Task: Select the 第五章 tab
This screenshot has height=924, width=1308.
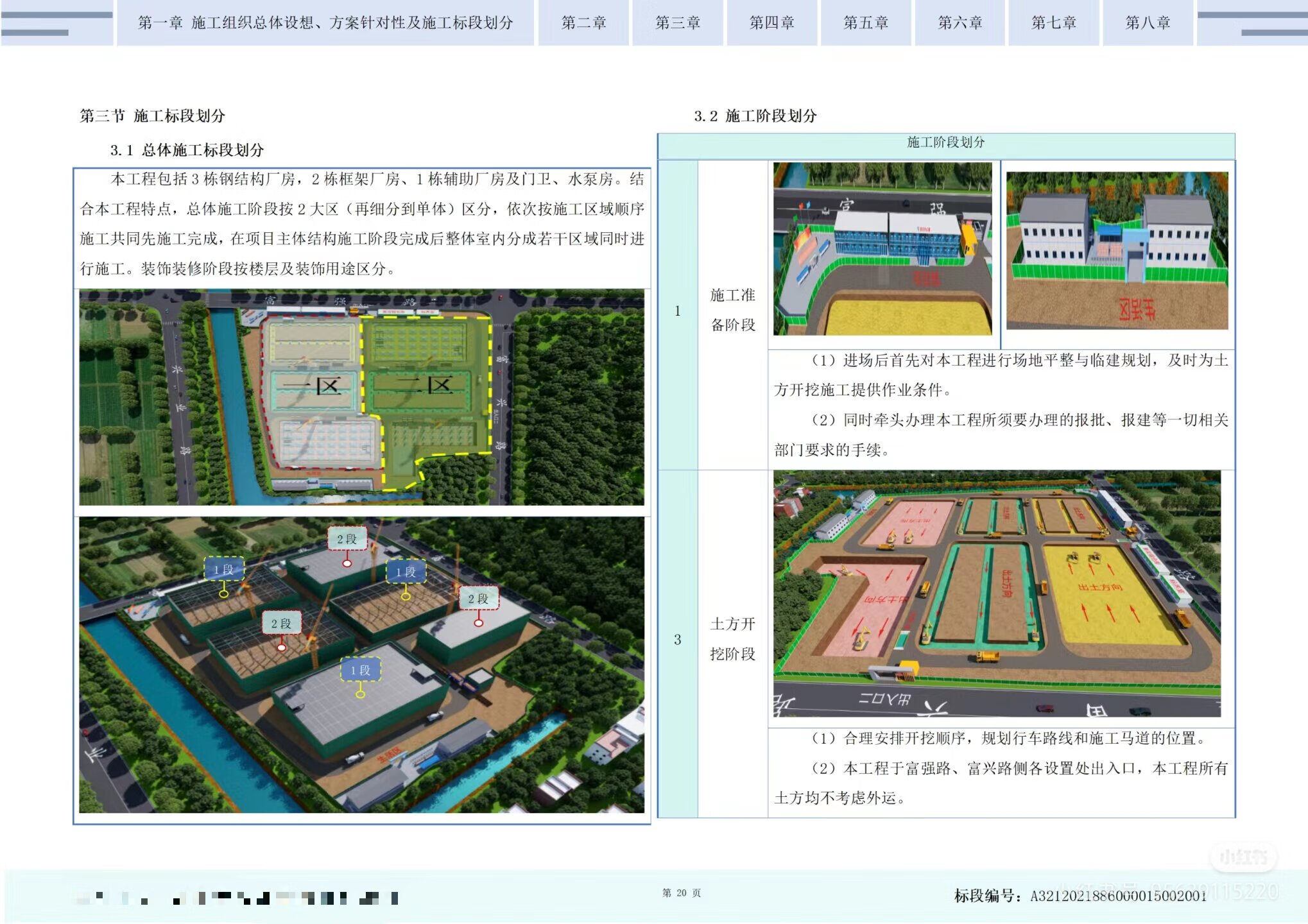Action: pos(865,23)
